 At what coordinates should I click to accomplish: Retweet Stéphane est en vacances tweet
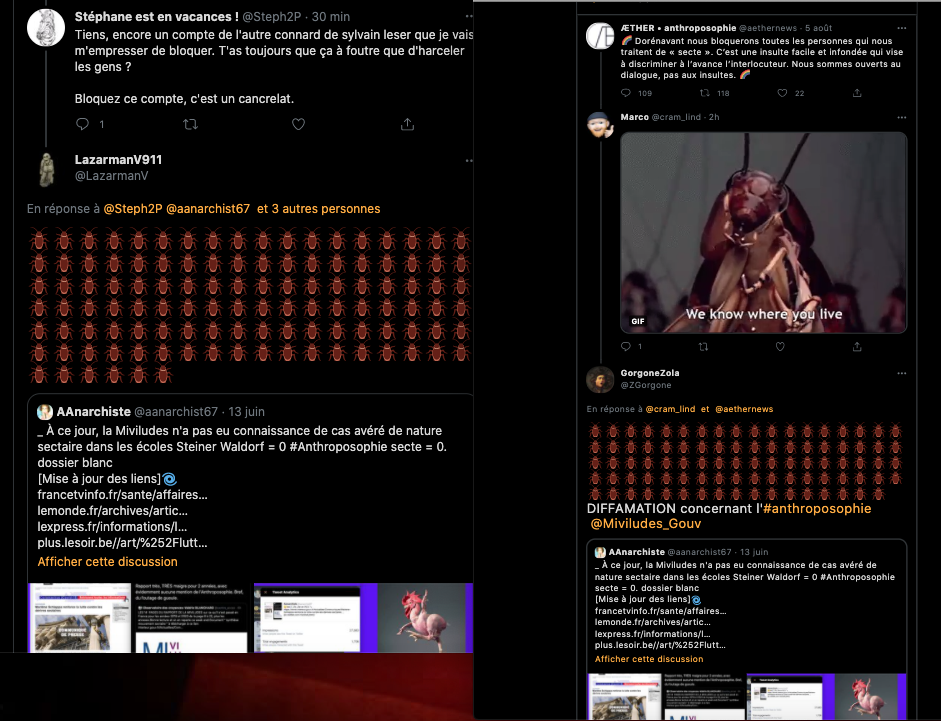190,124
